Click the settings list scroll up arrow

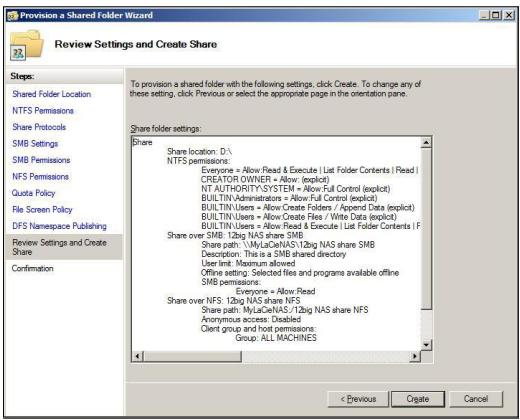(426, 143)
